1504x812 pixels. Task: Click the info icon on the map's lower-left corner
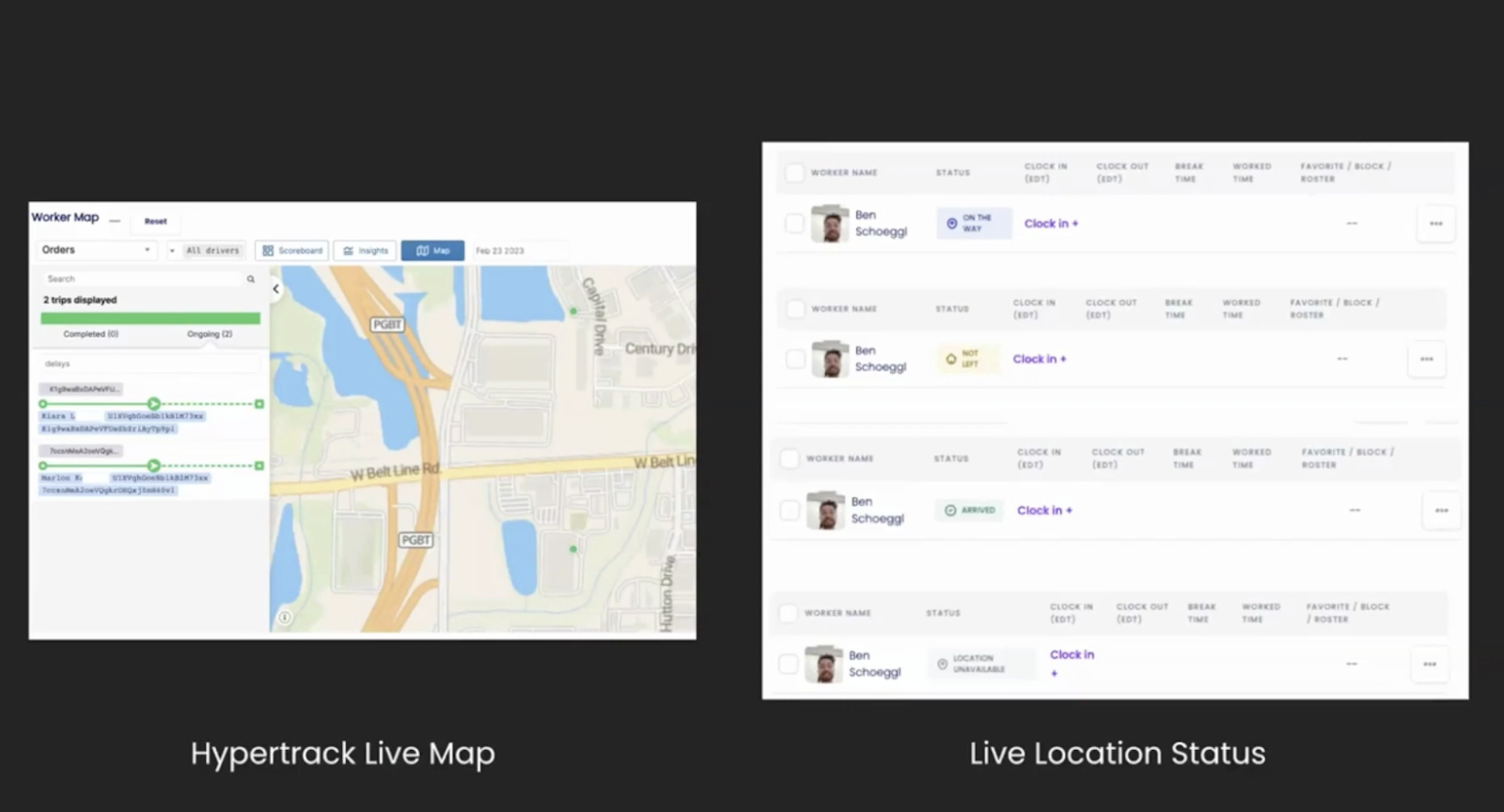[285, 617]
